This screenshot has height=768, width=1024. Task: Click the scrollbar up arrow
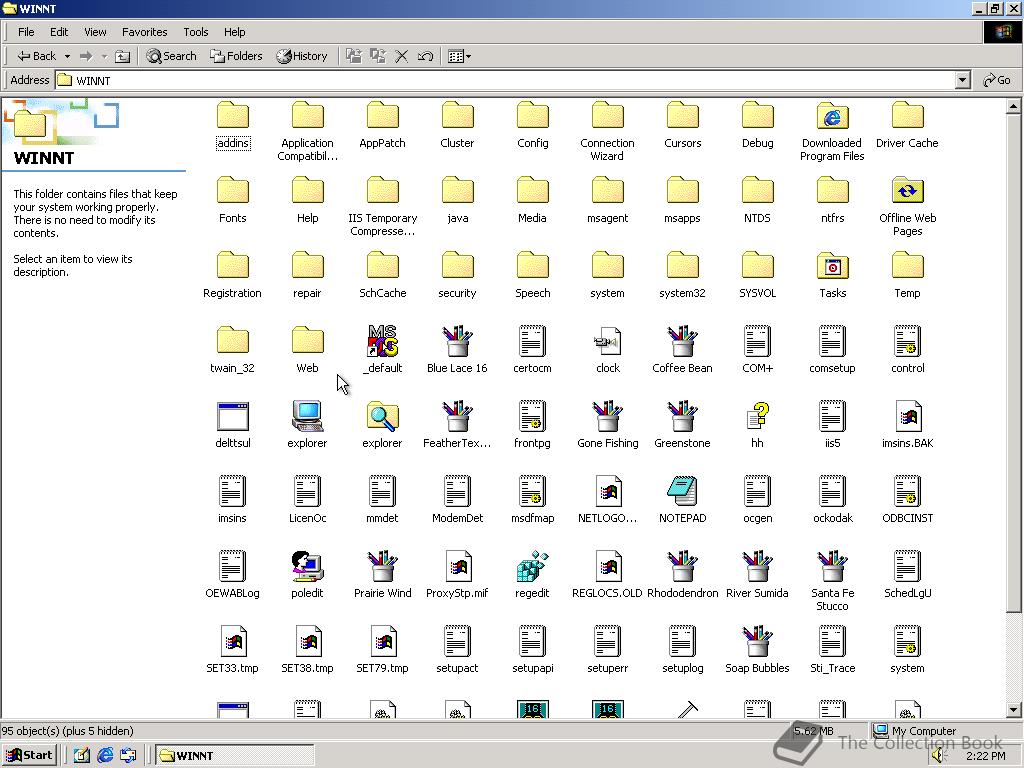coord(1013,106)
